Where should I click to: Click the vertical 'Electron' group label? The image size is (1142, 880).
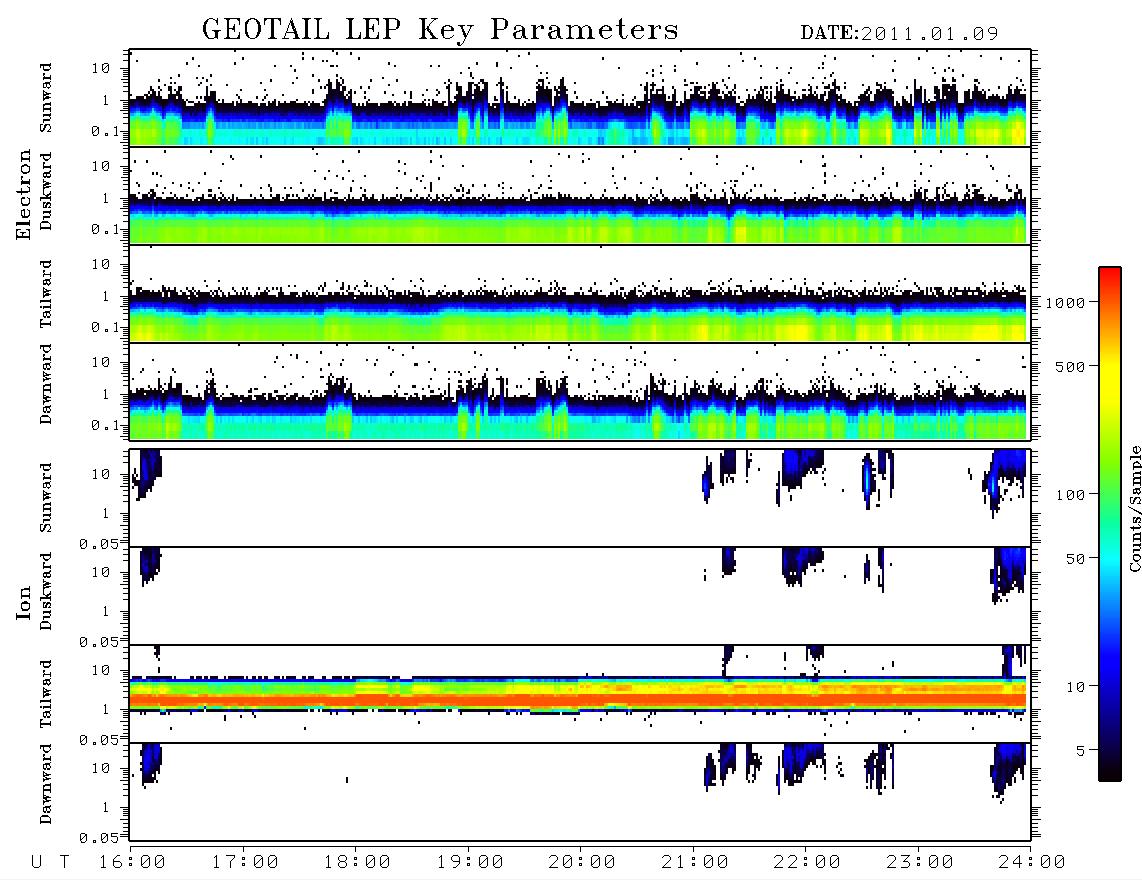[24, 195]
